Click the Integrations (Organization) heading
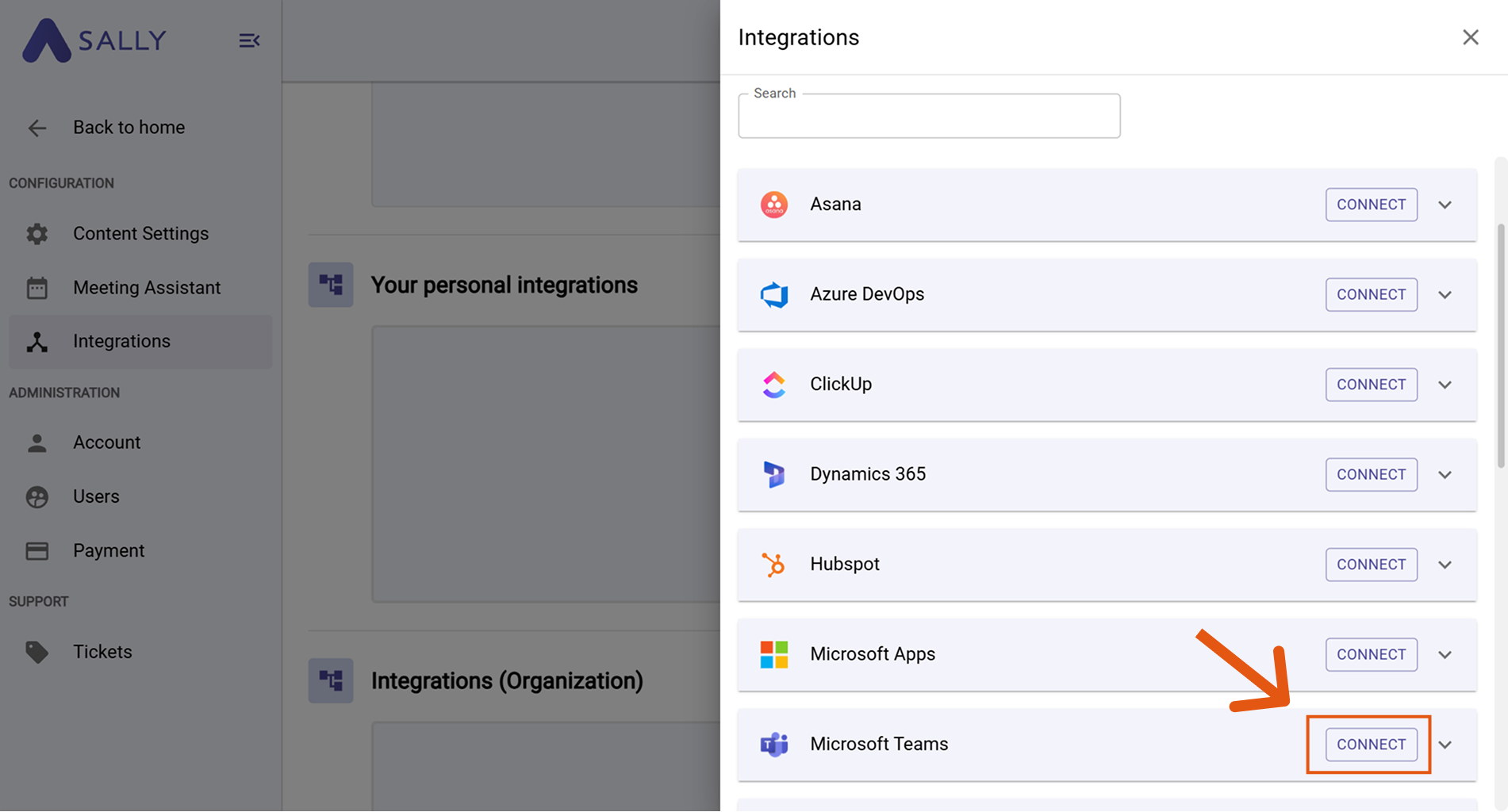The width and height of the screenshot is (1508, 812). pyautogui.click(x=508, y=681)
